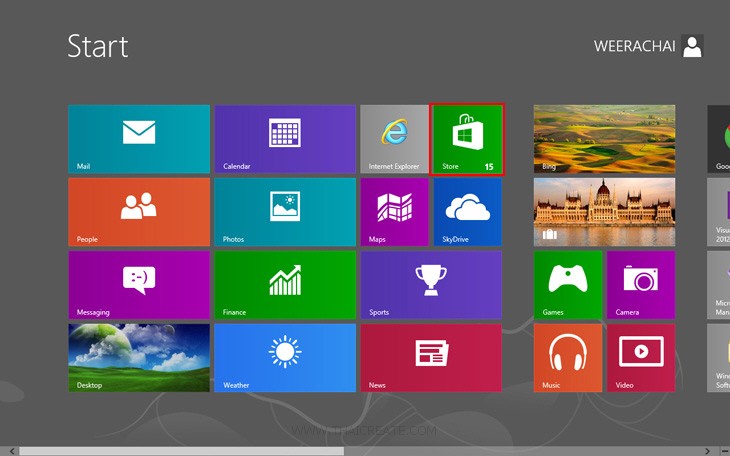The width and height of the screenshot is (730, 456).
Task: Open the Maps tile
Action: point(394,212)
